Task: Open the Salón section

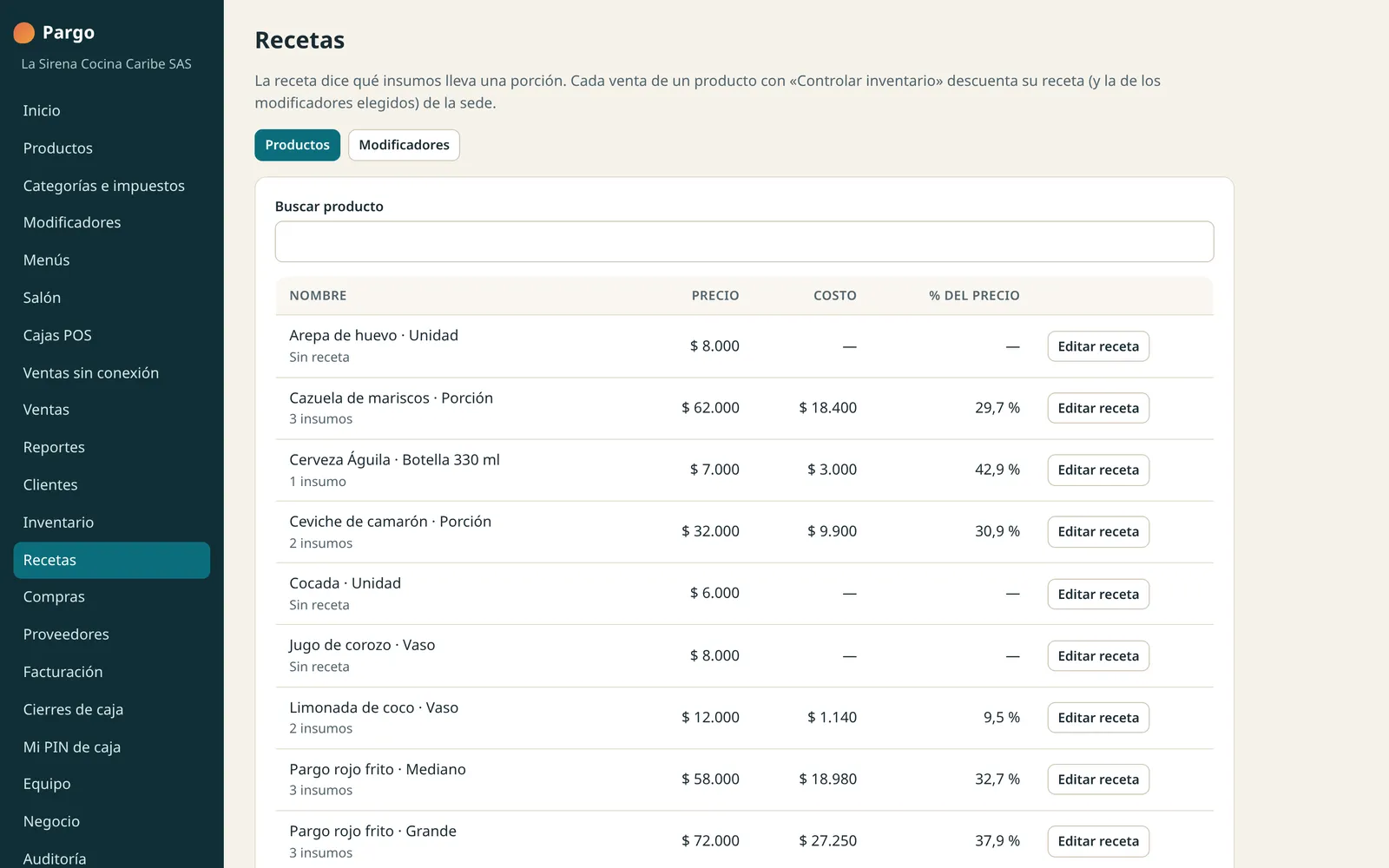Action: click(x=111, y=298)
